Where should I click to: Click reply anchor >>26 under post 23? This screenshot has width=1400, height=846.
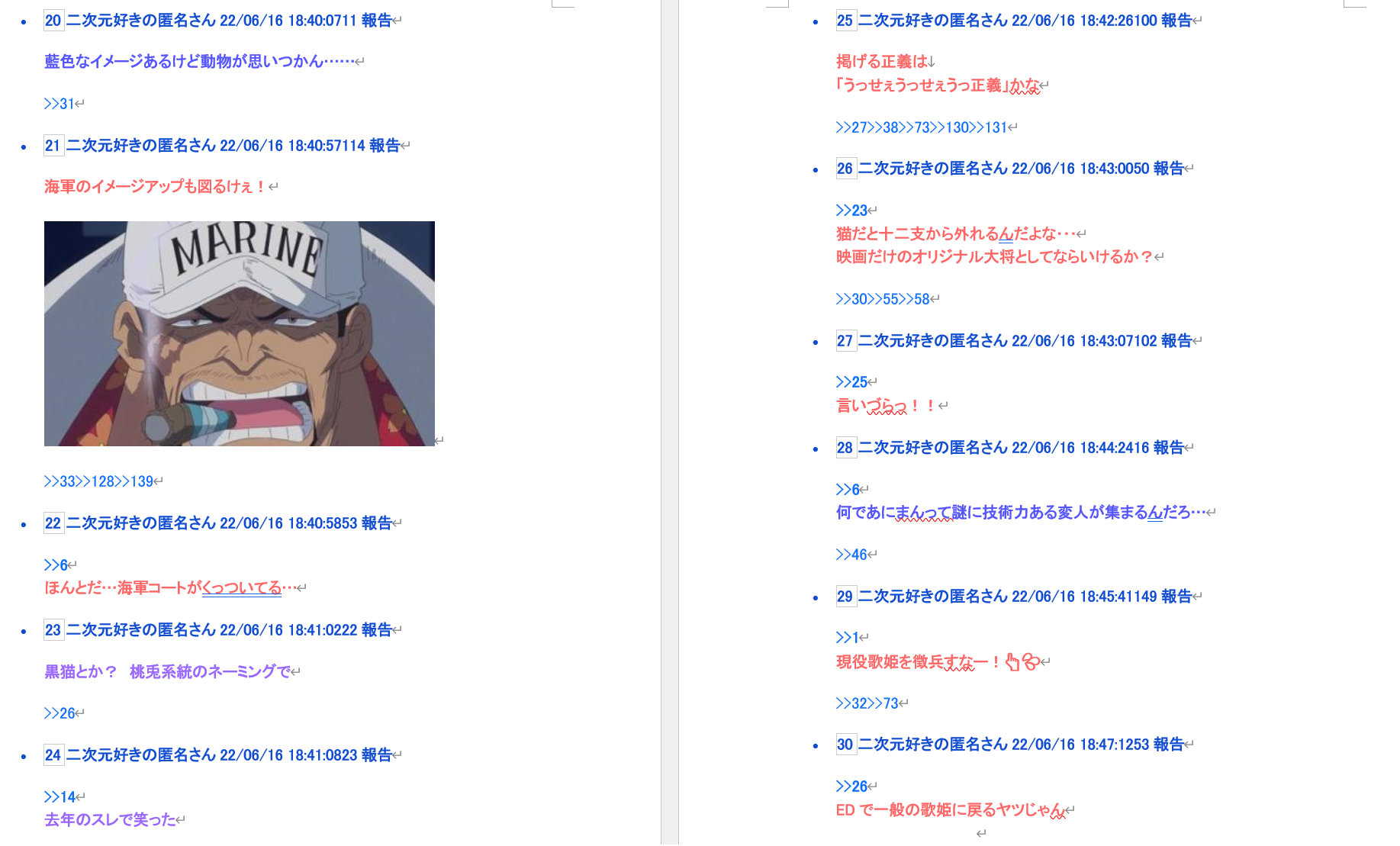(x=60, y=713)
